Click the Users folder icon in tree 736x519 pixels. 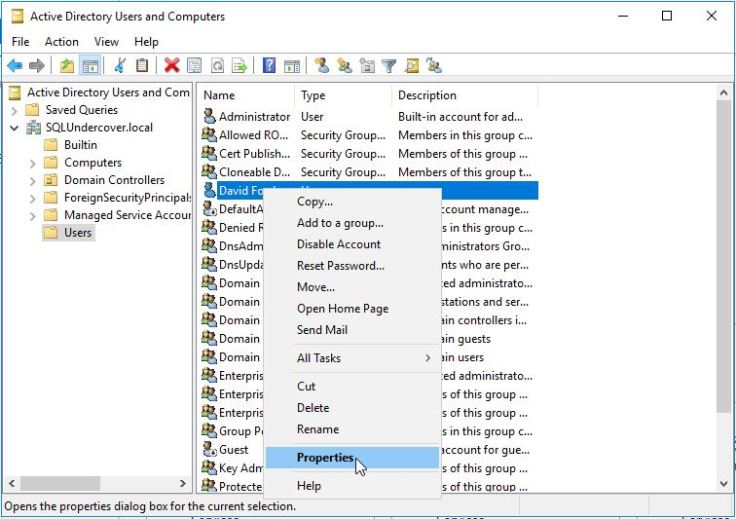pos(50,232)
